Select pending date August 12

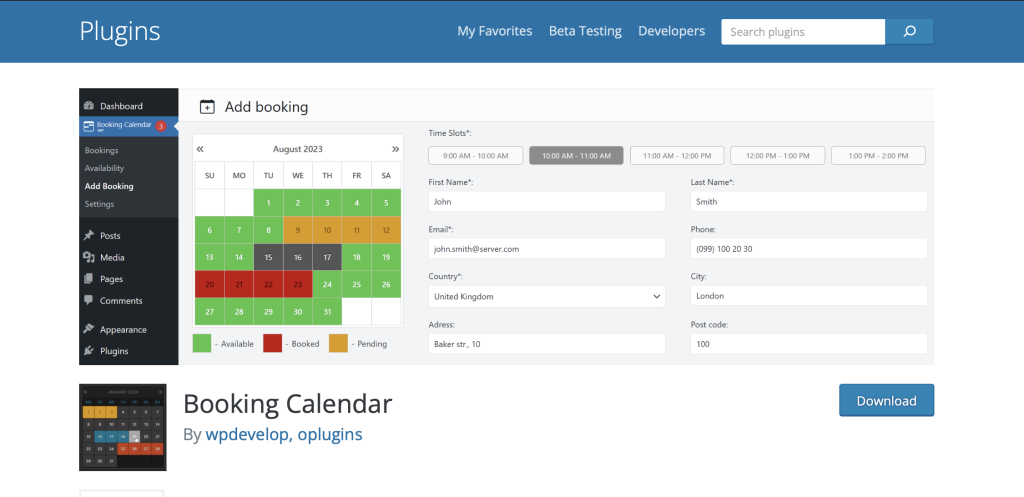pos(386,230)
